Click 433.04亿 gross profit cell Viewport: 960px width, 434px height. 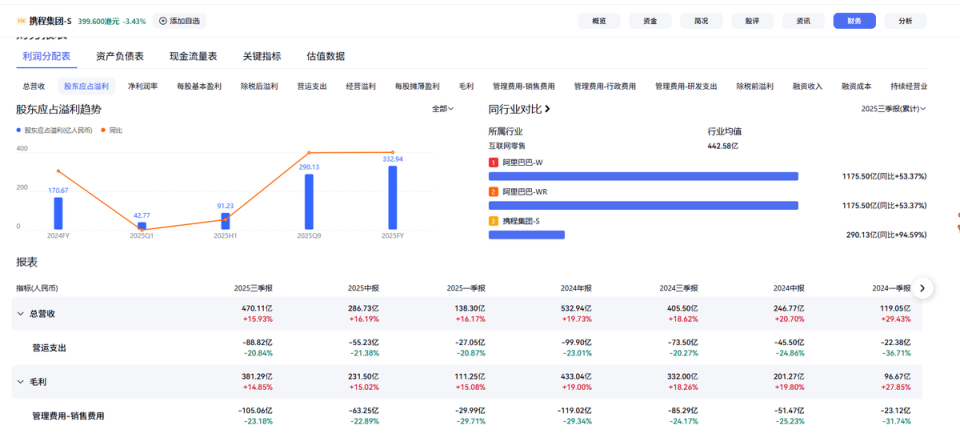point(576,376)
